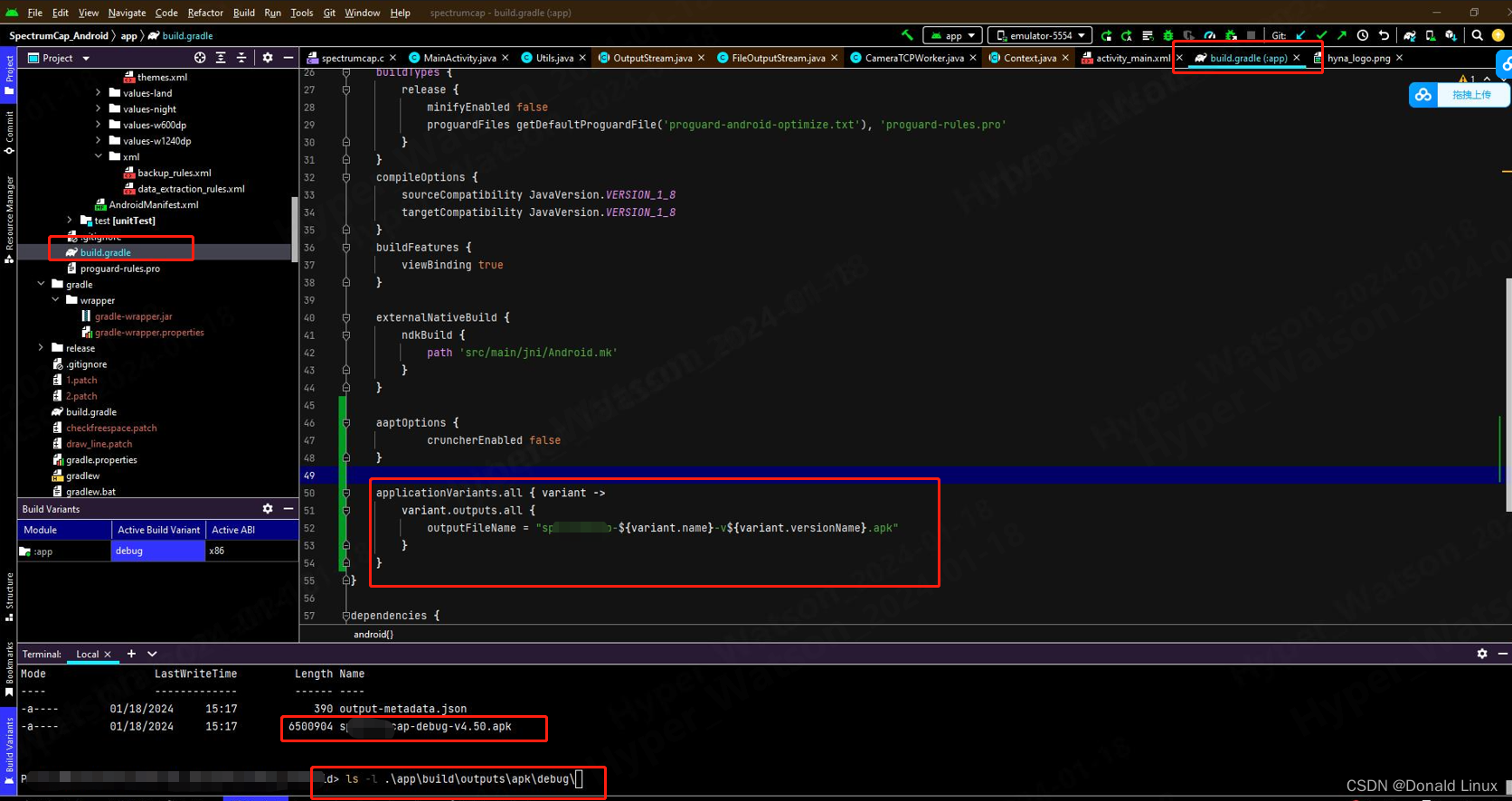1512x801 pixels.
Task: Click the Git Push green arrow
Action: [1341, 35]
